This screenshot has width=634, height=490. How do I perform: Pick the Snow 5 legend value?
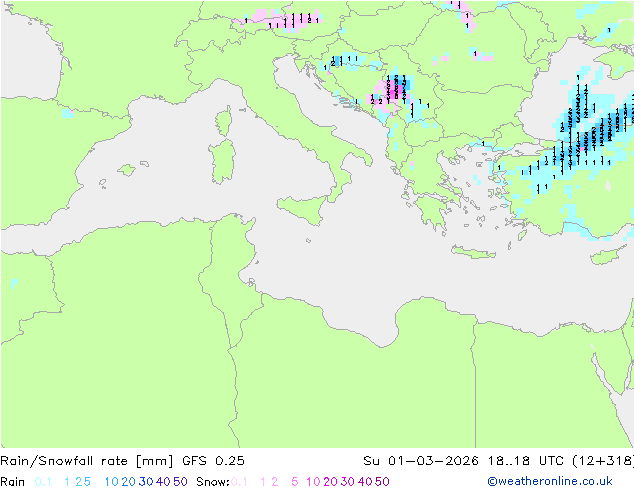coord(295,482)
